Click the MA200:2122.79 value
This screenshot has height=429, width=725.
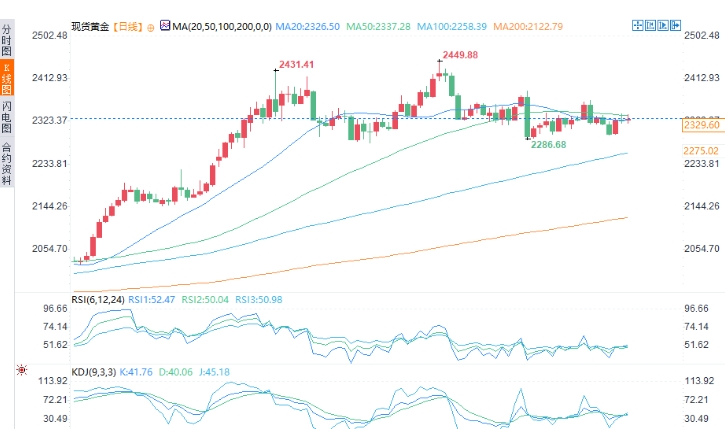tap(528, 27)
